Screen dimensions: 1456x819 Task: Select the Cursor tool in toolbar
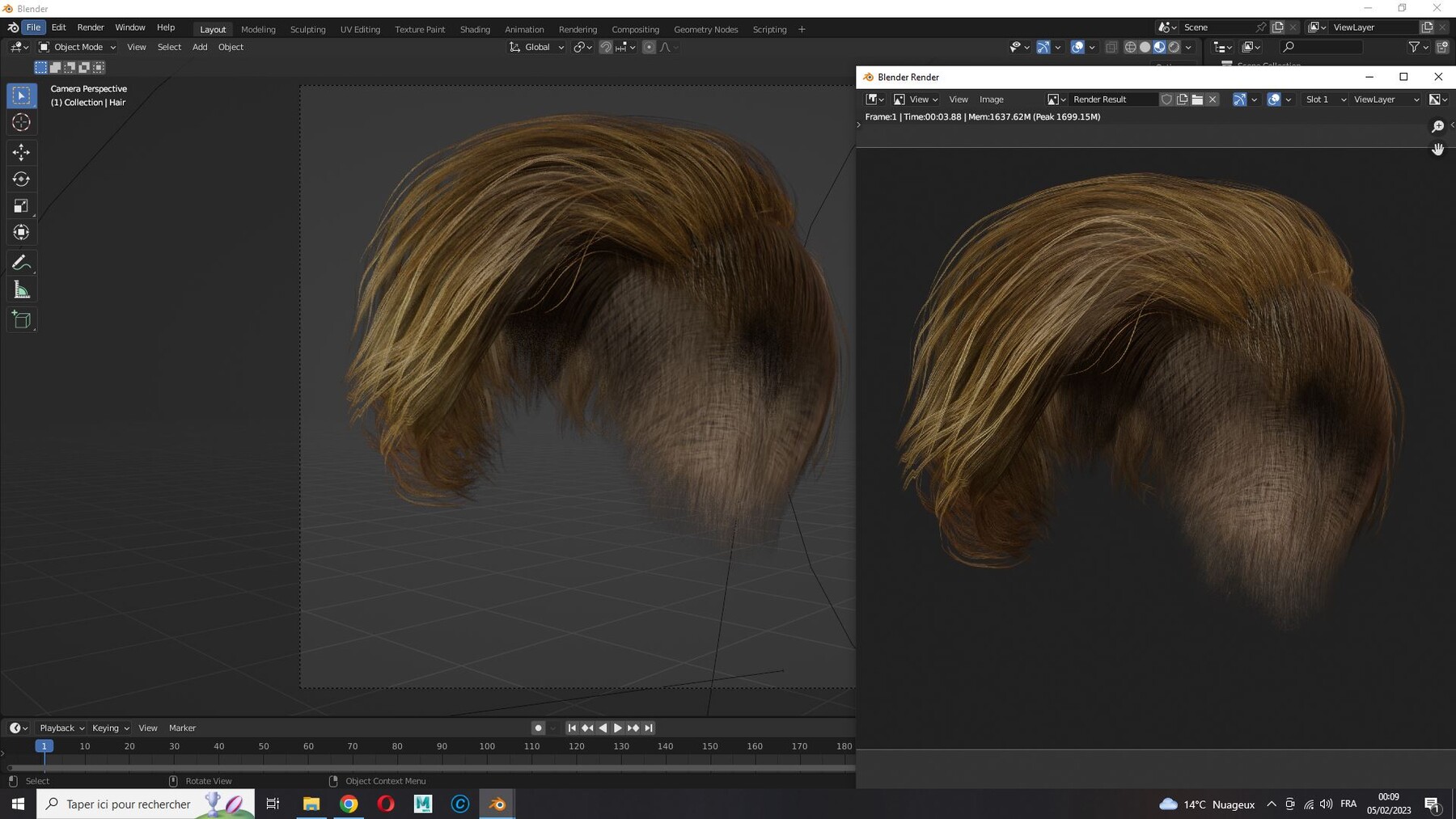(x=22, y=123)
